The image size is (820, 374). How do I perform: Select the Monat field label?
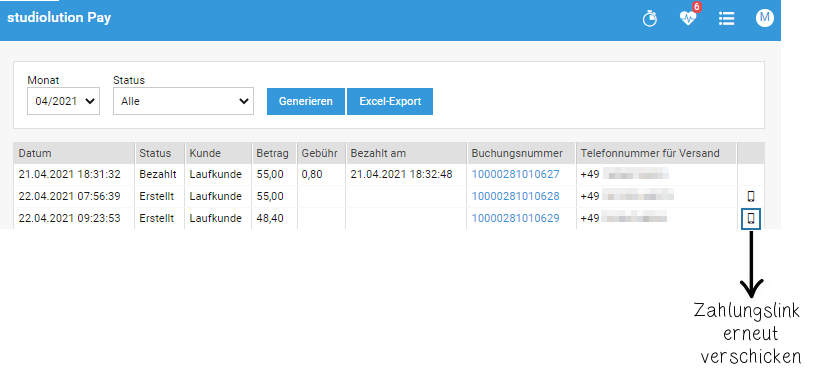pos(43,81)
